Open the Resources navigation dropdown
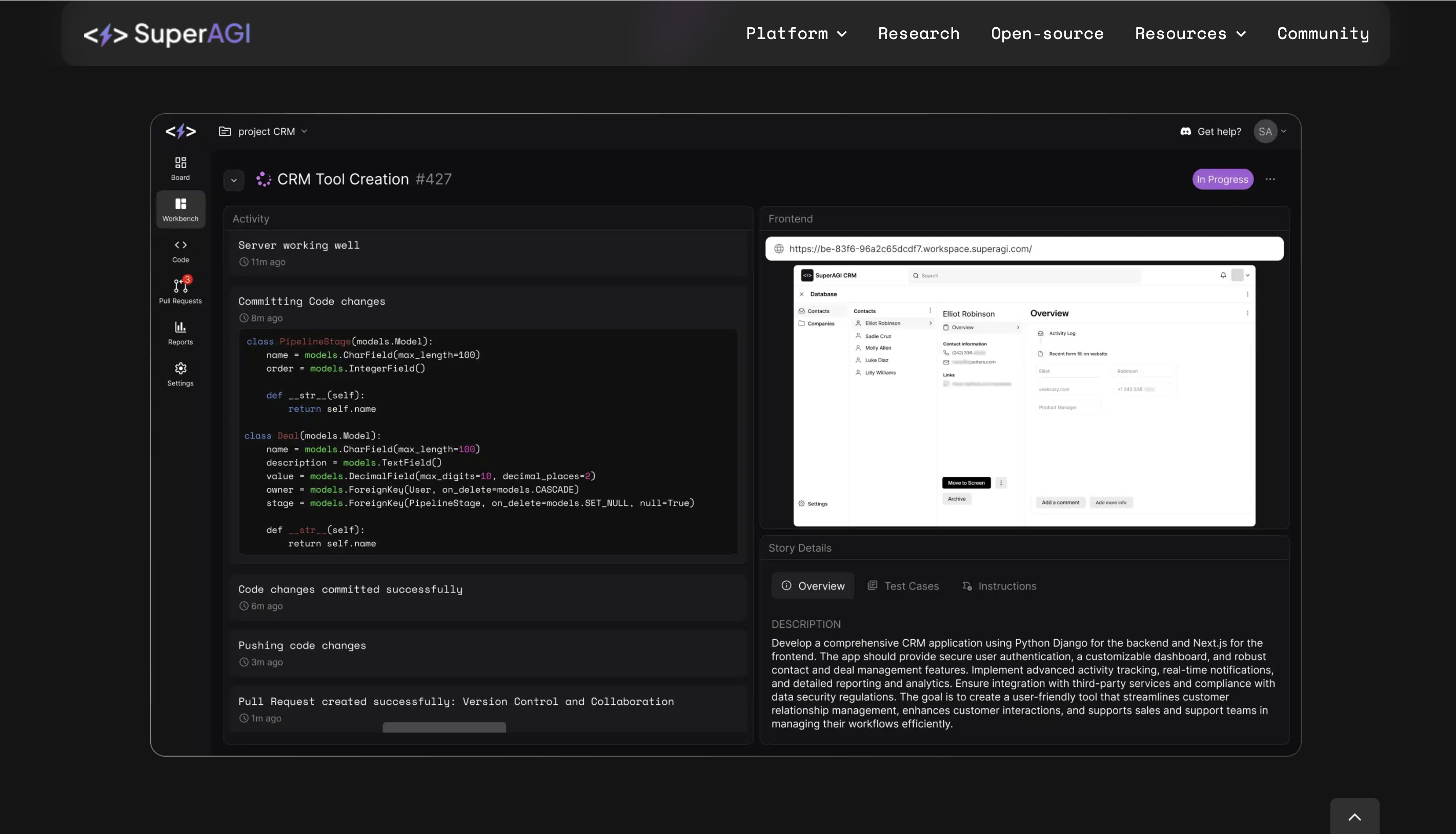The height and width of the screenshot is (834, 1456). point(1189,34)
